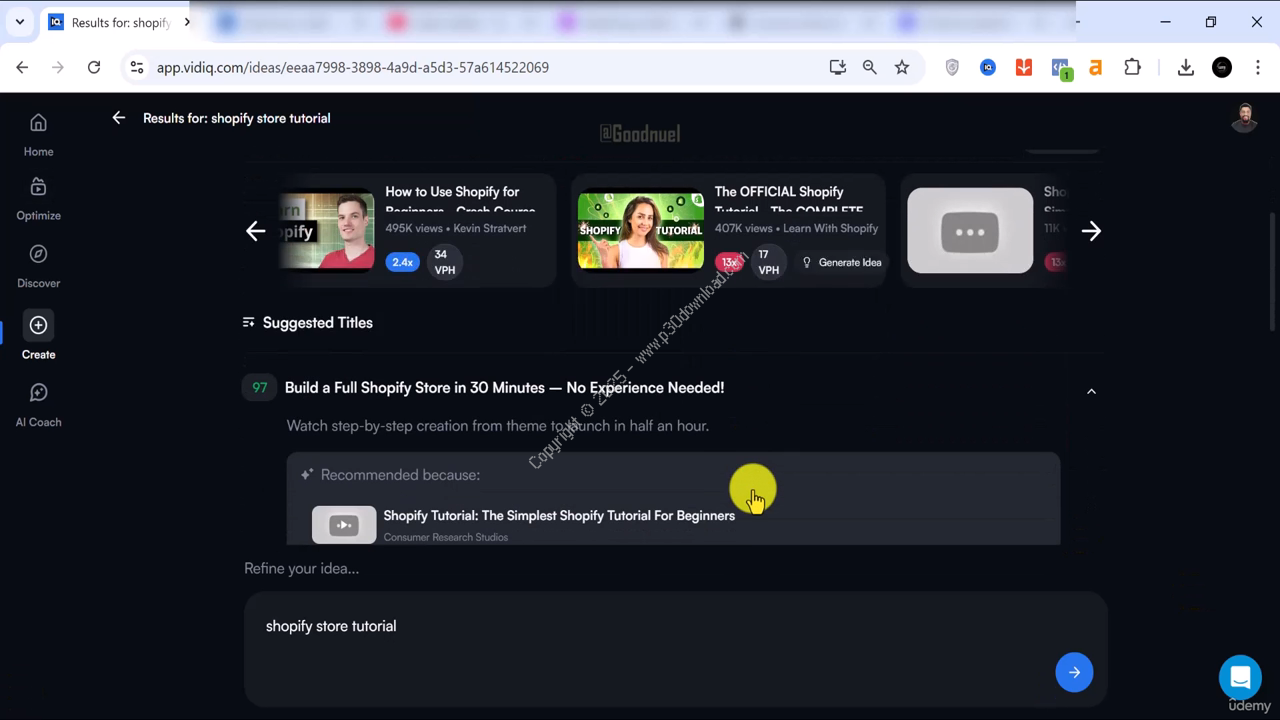Open the support chat bubble widget
This screenshot has height=720, width=1280.
point(1240,677)
